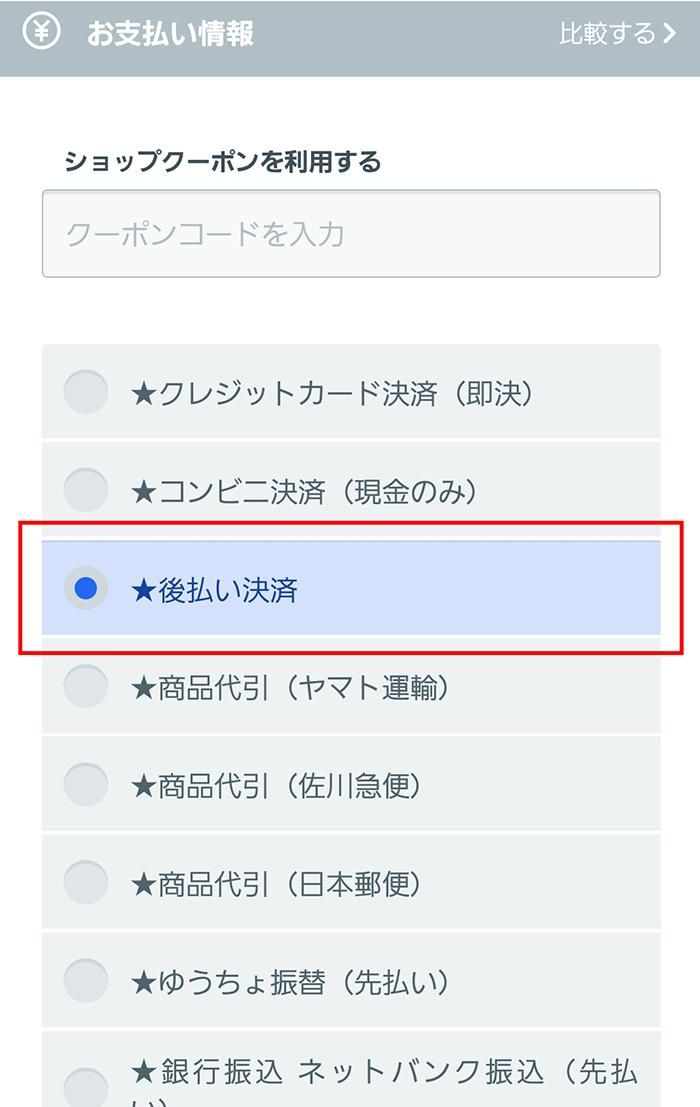Click the chevron arrow next to 比較する
Image resolution: width=700 pixels, height=1107 pixels.
tap(669, 33)
